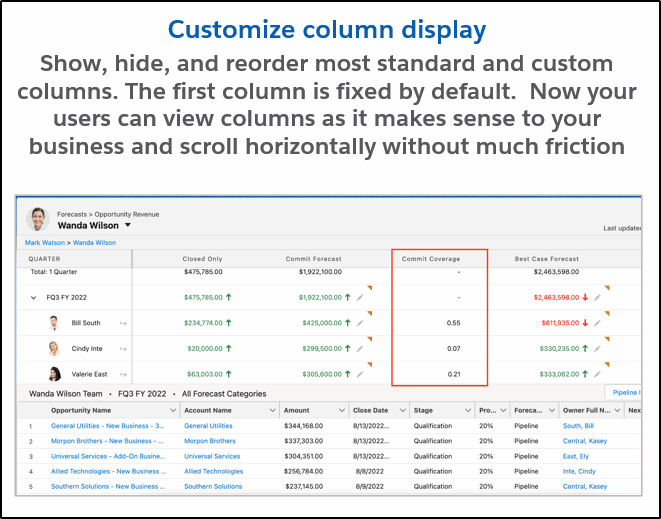Open Pro... column dropdown chevron

click(x=503, y=410)
